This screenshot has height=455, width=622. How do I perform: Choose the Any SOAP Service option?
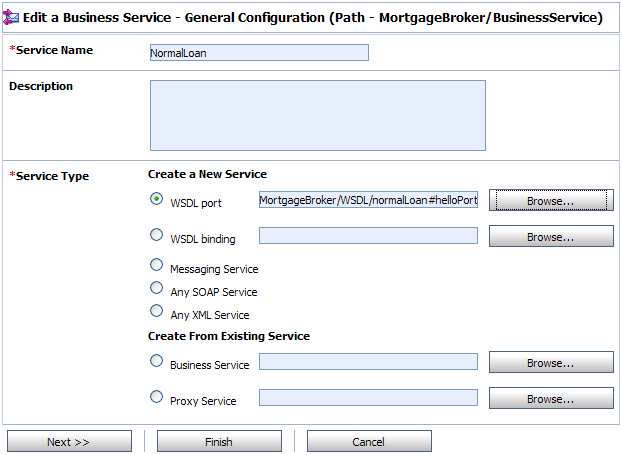156,288
